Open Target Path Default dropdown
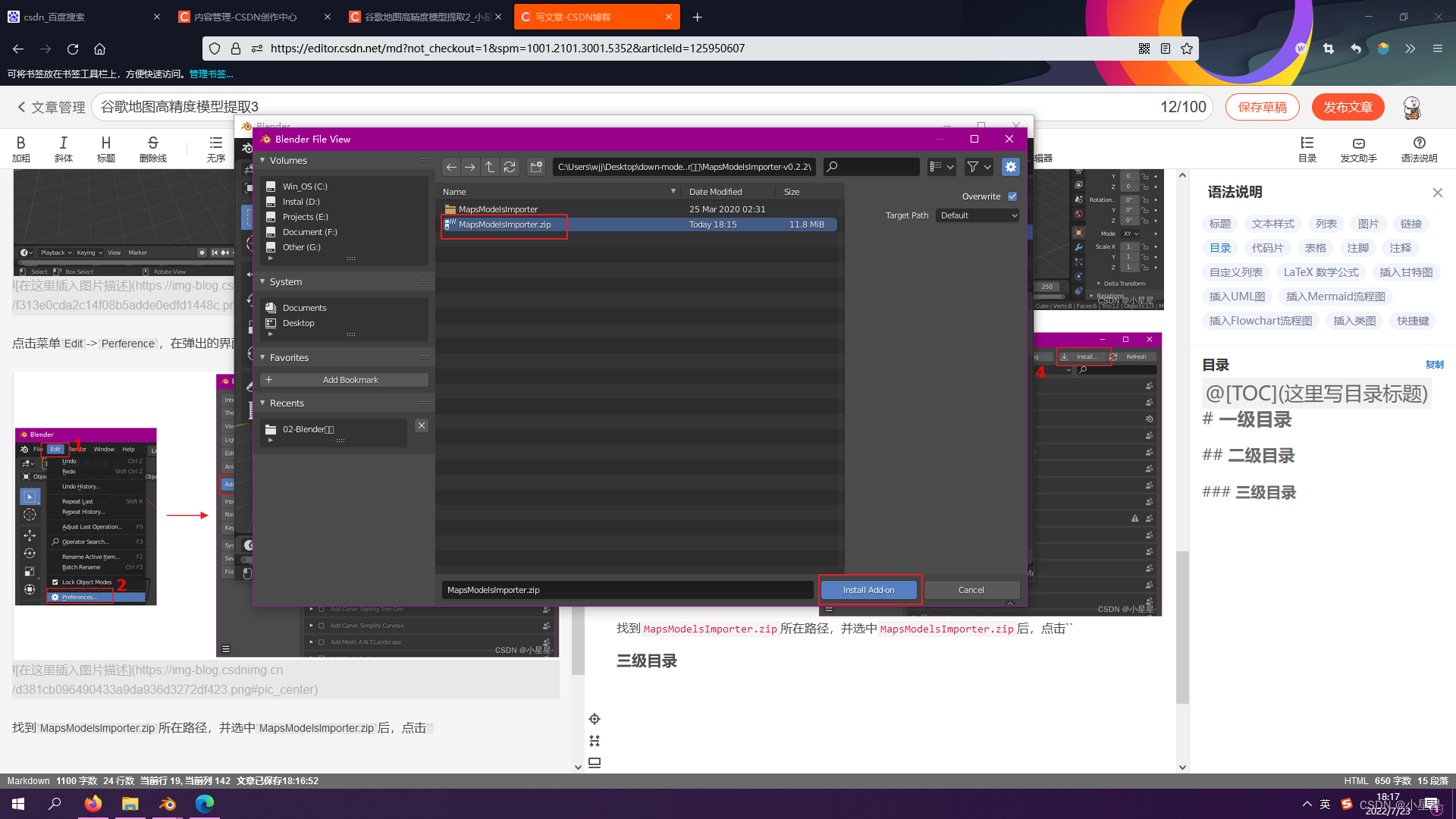 tap(978, 215)
